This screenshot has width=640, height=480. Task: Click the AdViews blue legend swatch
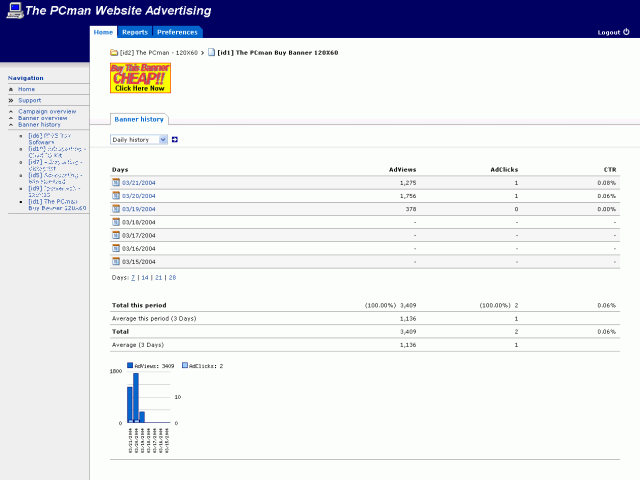[x=130, y=365]
